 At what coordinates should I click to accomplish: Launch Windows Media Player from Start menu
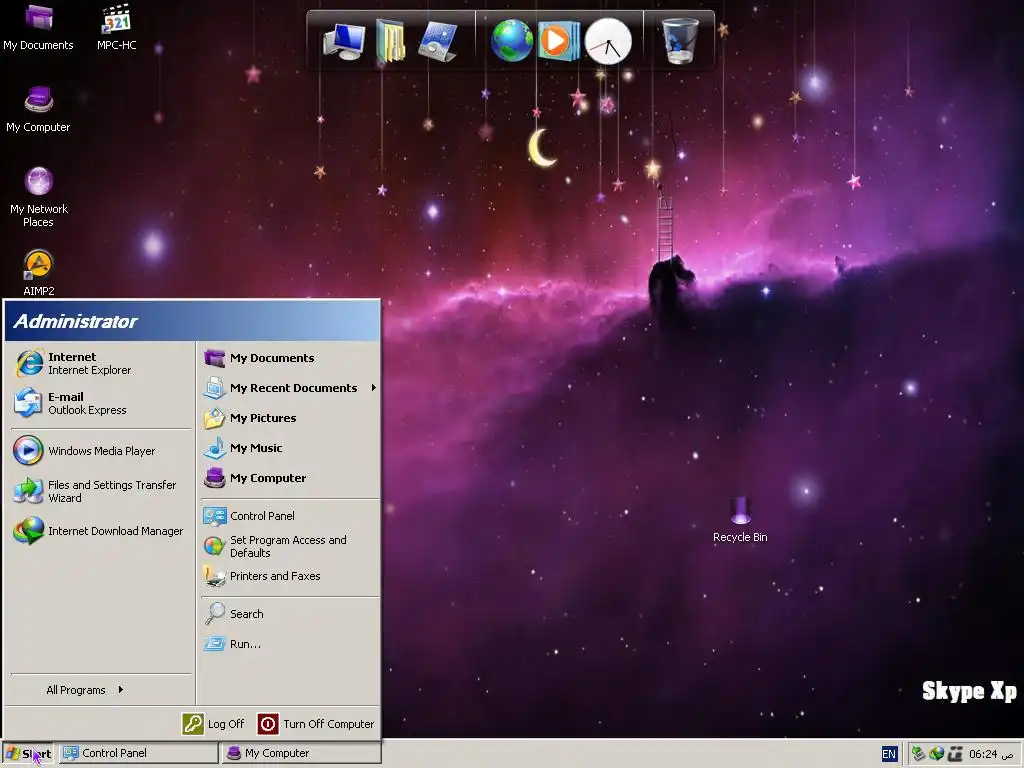[101, 451]
